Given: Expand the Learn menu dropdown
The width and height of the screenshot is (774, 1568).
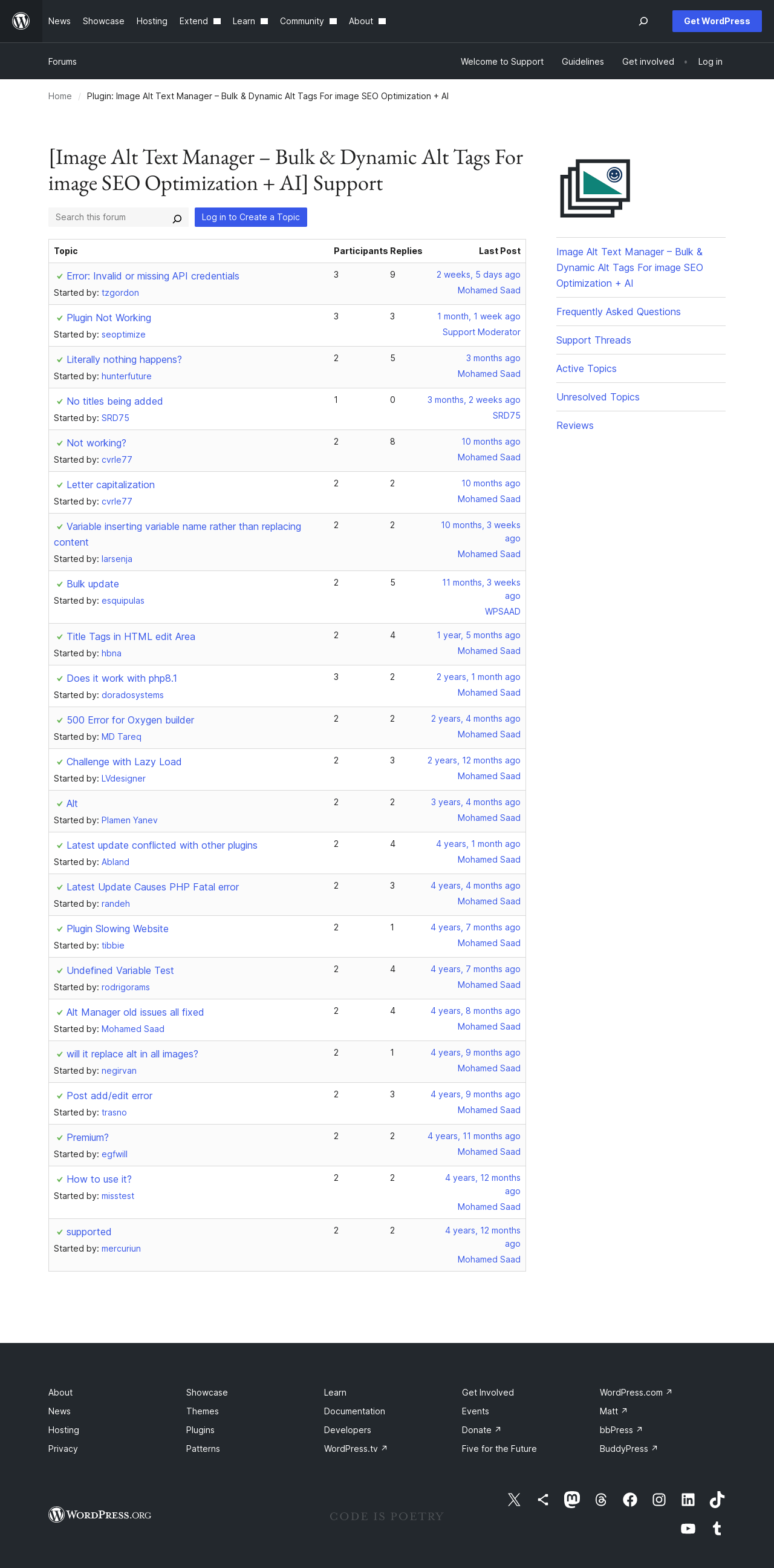Looking at the screenshot, I should (250, 21).
